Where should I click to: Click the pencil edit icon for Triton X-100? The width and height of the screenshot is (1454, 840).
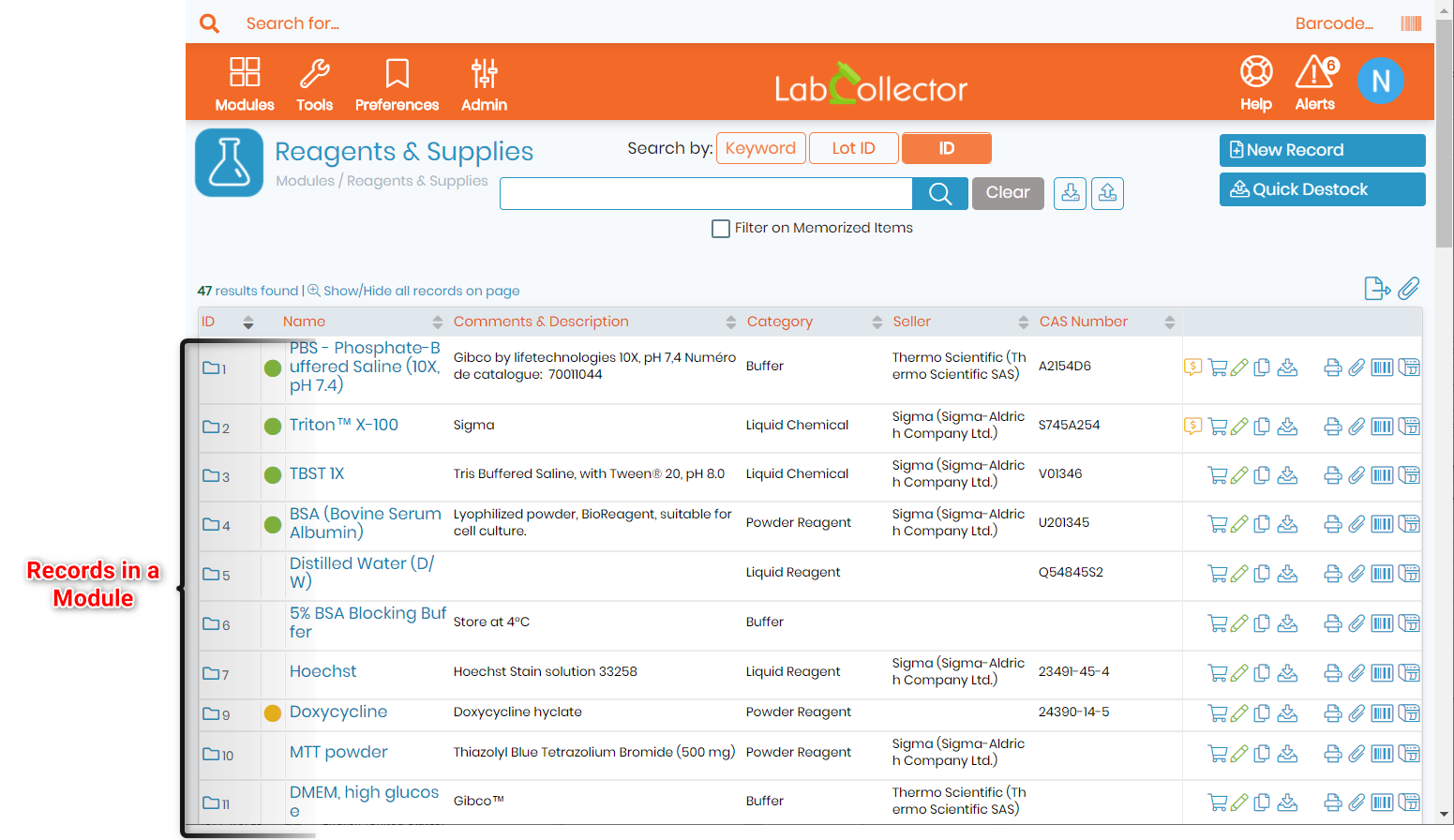pyautogui.click(x=1239, y=427)
